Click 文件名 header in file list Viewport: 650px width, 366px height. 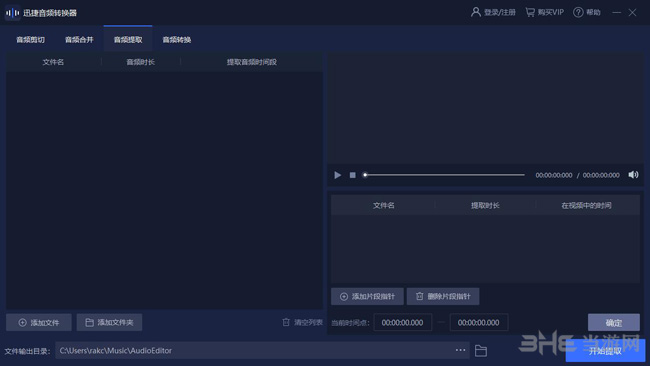[53, 62]
